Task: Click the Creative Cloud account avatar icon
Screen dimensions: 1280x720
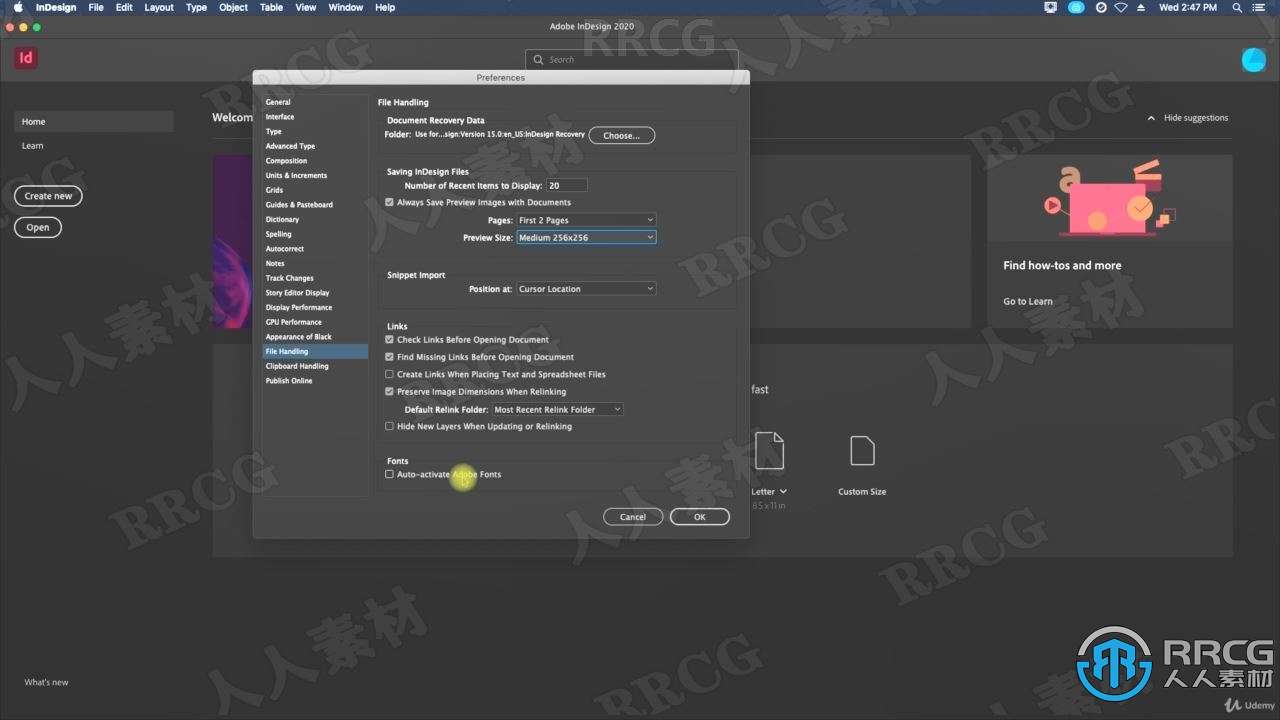Action: (1253, 60)
